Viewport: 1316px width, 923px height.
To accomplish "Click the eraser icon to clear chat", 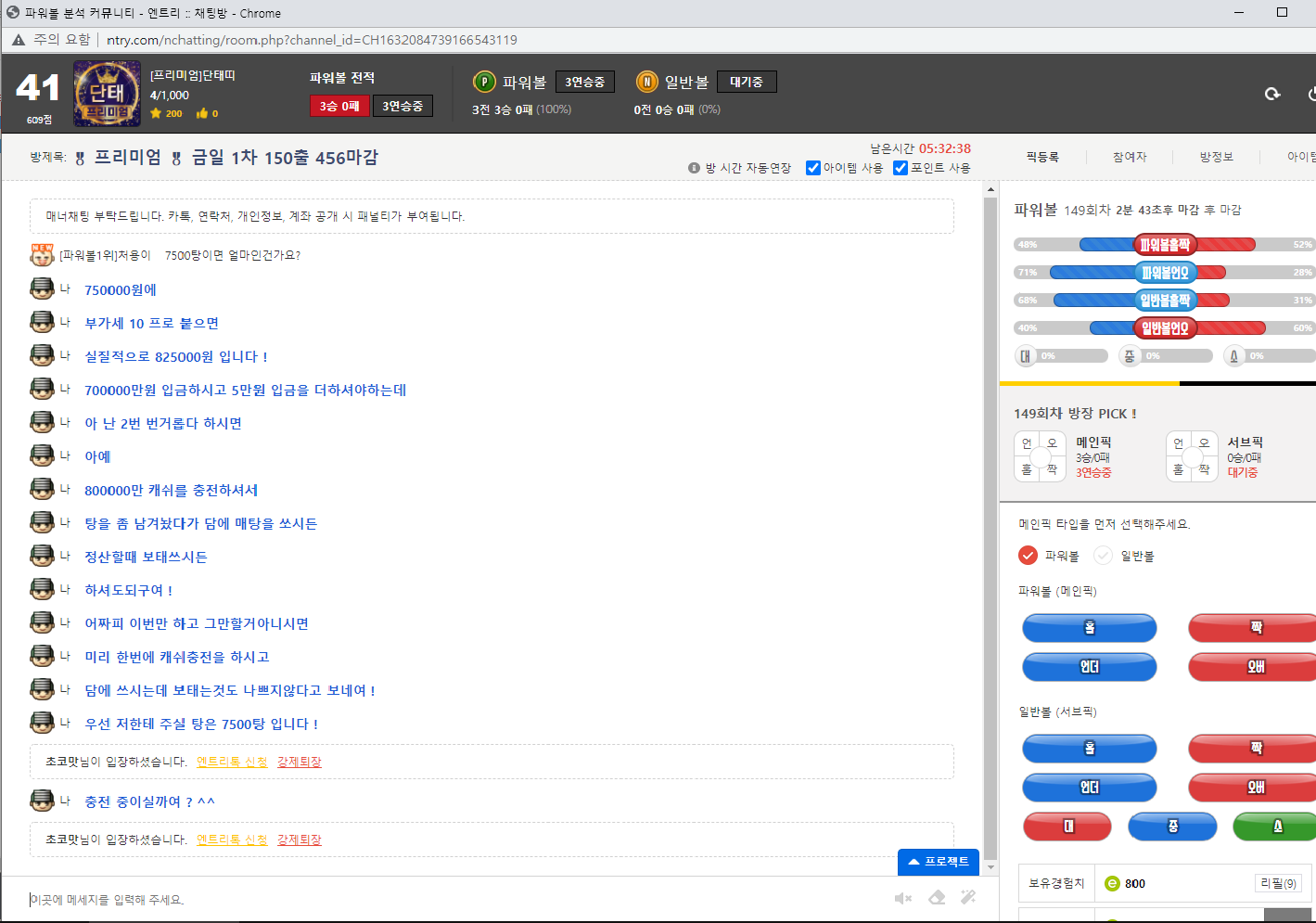I will pyautogui.click(x=937, y=897).
